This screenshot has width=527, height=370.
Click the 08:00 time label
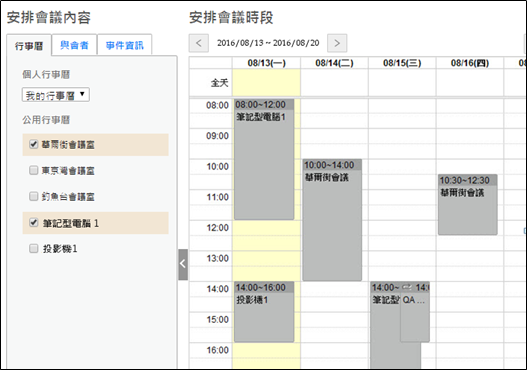pyautogui.click(x=217, y=106)
